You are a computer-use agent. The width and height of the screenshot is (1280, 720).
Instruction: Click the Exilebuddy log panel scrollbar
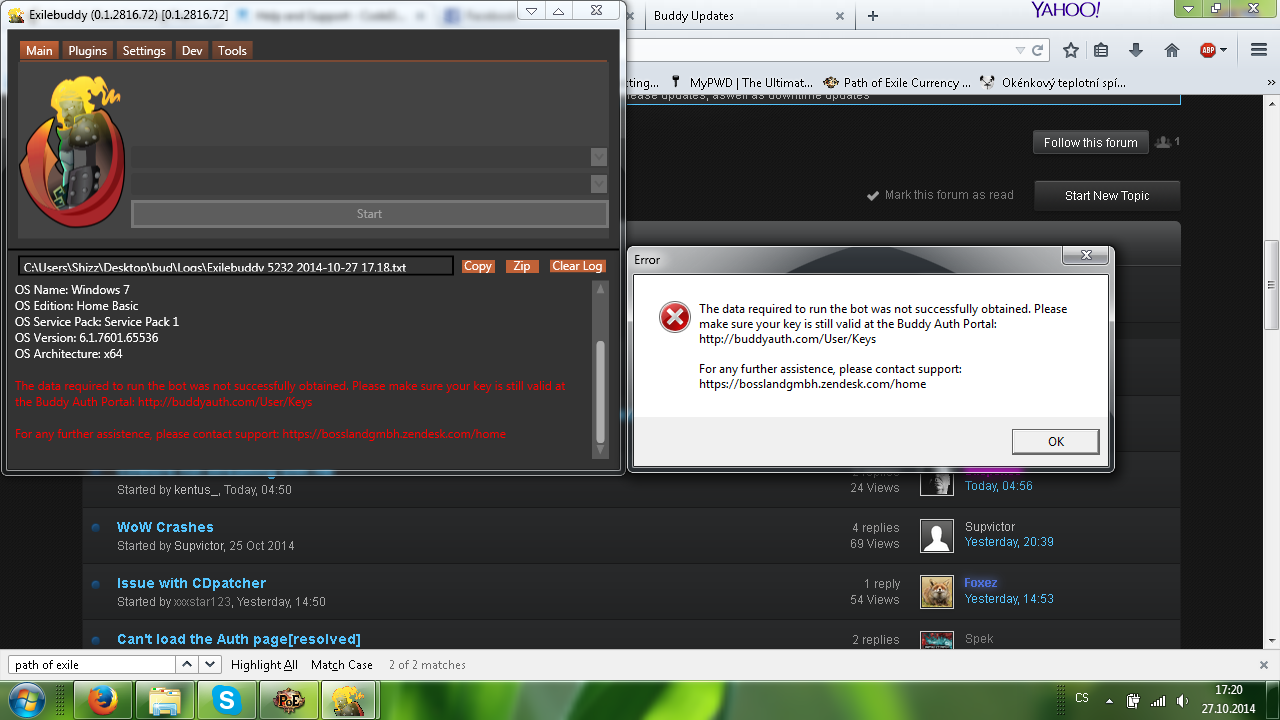600,390
